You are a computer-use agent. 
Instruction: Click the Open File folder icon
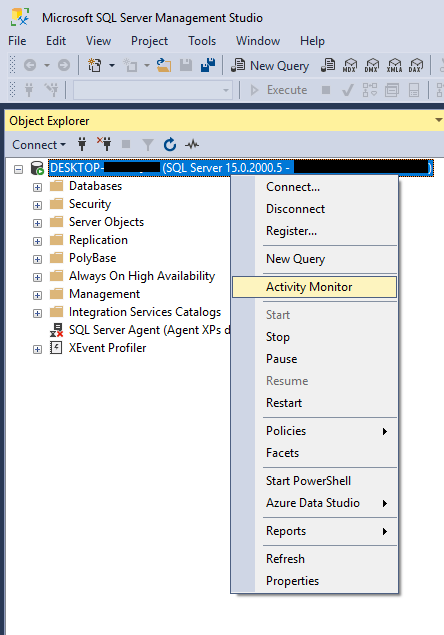pos(164,65)
